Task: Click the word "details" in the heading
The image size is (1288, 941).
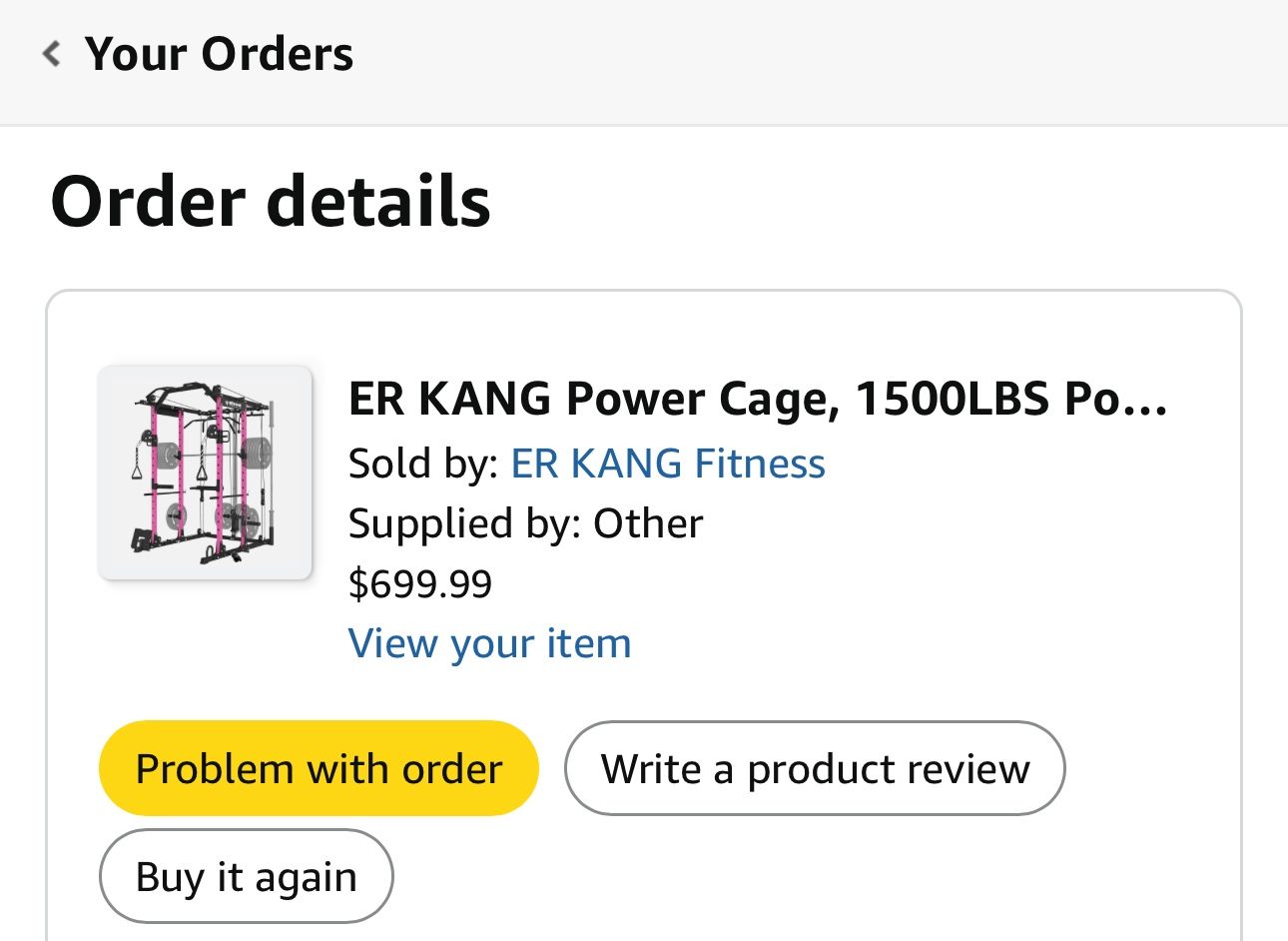Action: pyautogui.click(x=378, y=202)
